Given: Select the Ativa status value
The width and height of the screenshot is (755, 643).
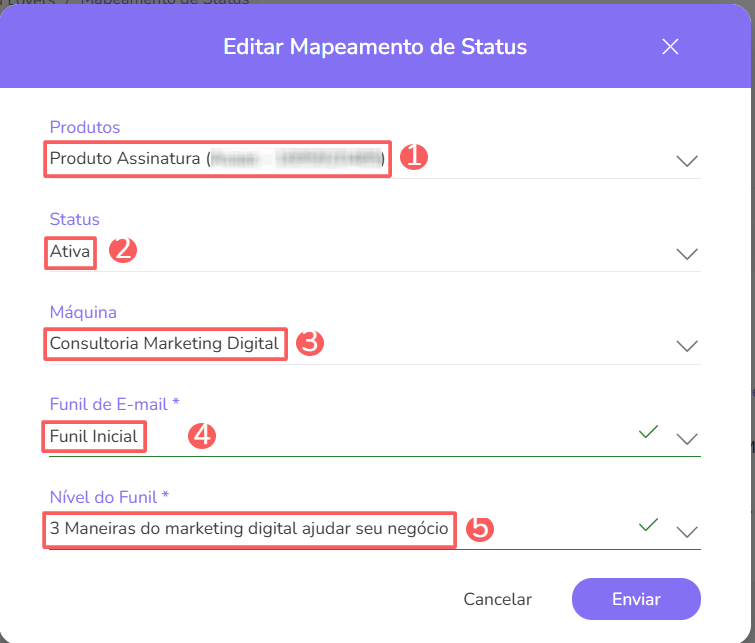Looking at the screenshot, I should click(70, 251).
